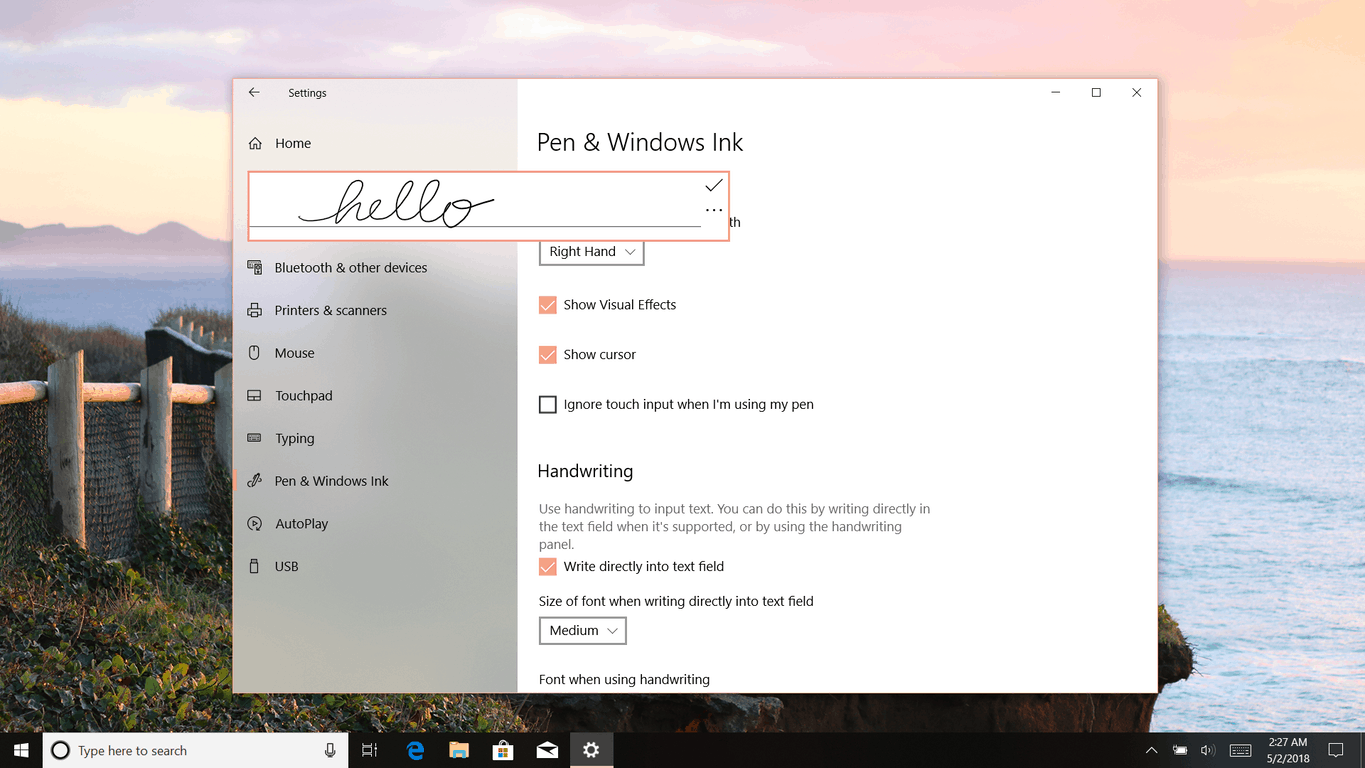Launch Microsoft Edge from taskbar
This screenshot has width=1365, height=768.
tap(415, 750)
